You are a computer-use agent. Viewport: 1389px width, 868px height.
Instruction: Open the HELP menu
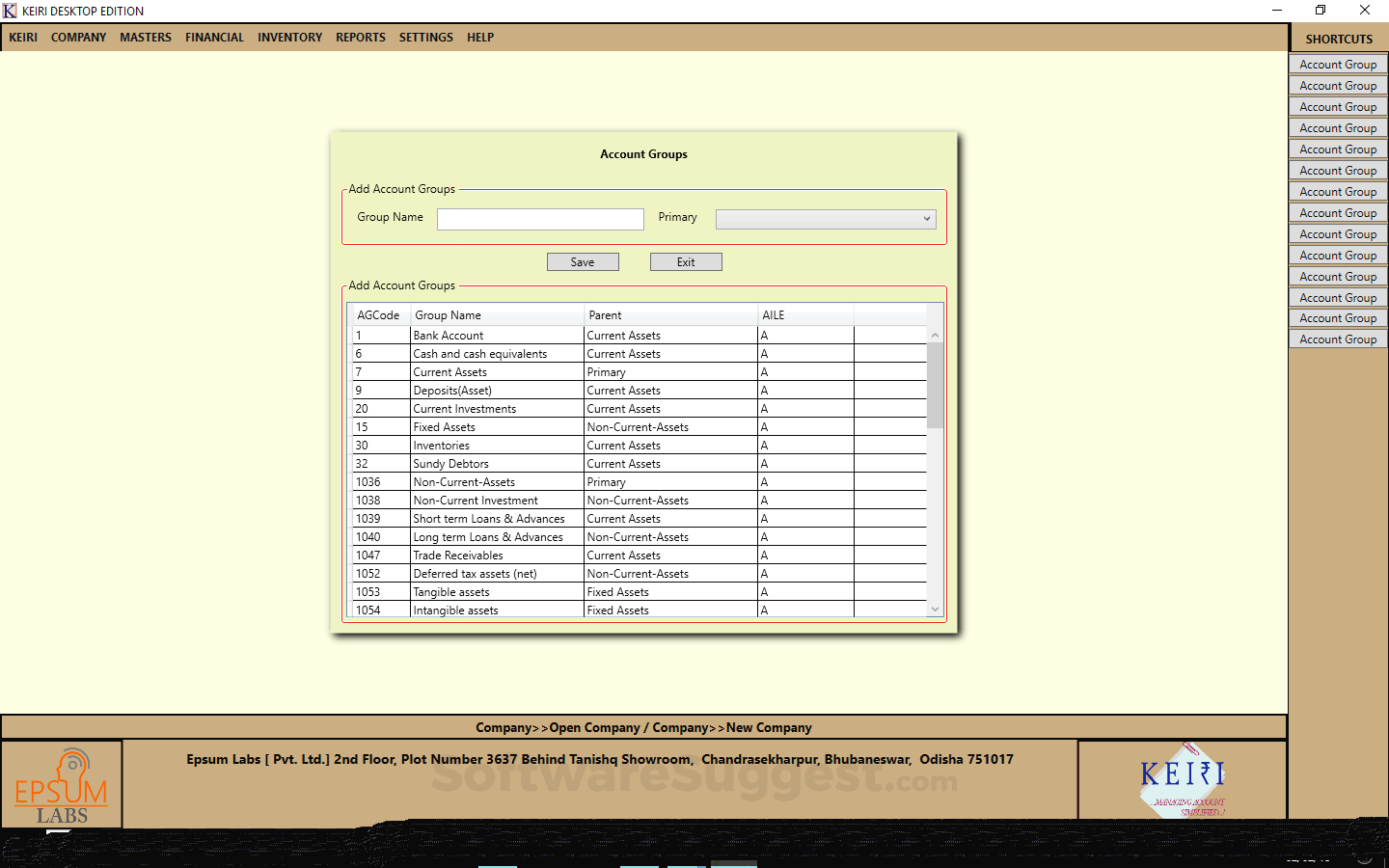pyautogui.click(x=479, y=37)
